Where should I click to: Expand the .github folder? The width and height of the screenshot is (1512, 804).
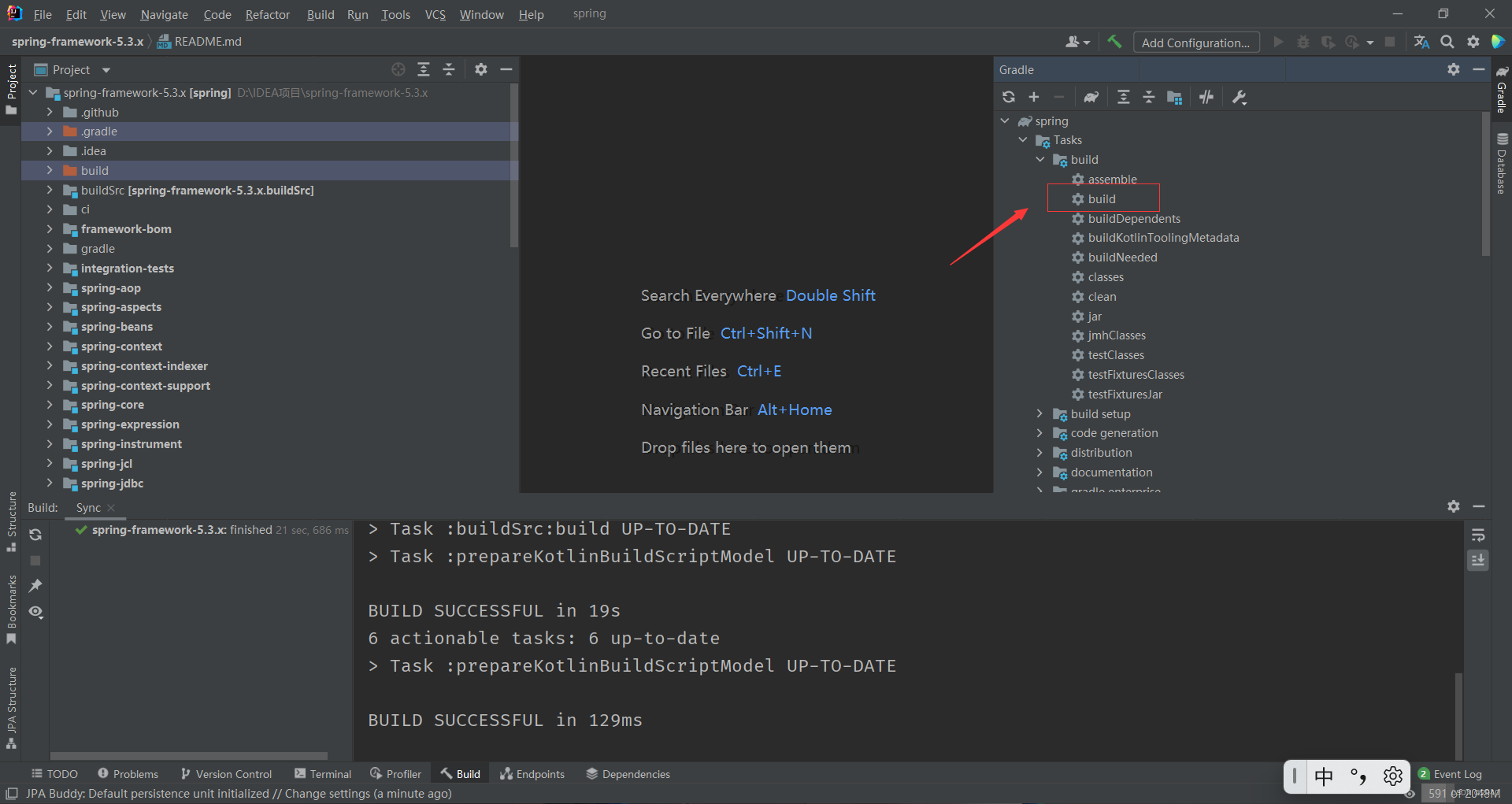[x=50, y=112]
